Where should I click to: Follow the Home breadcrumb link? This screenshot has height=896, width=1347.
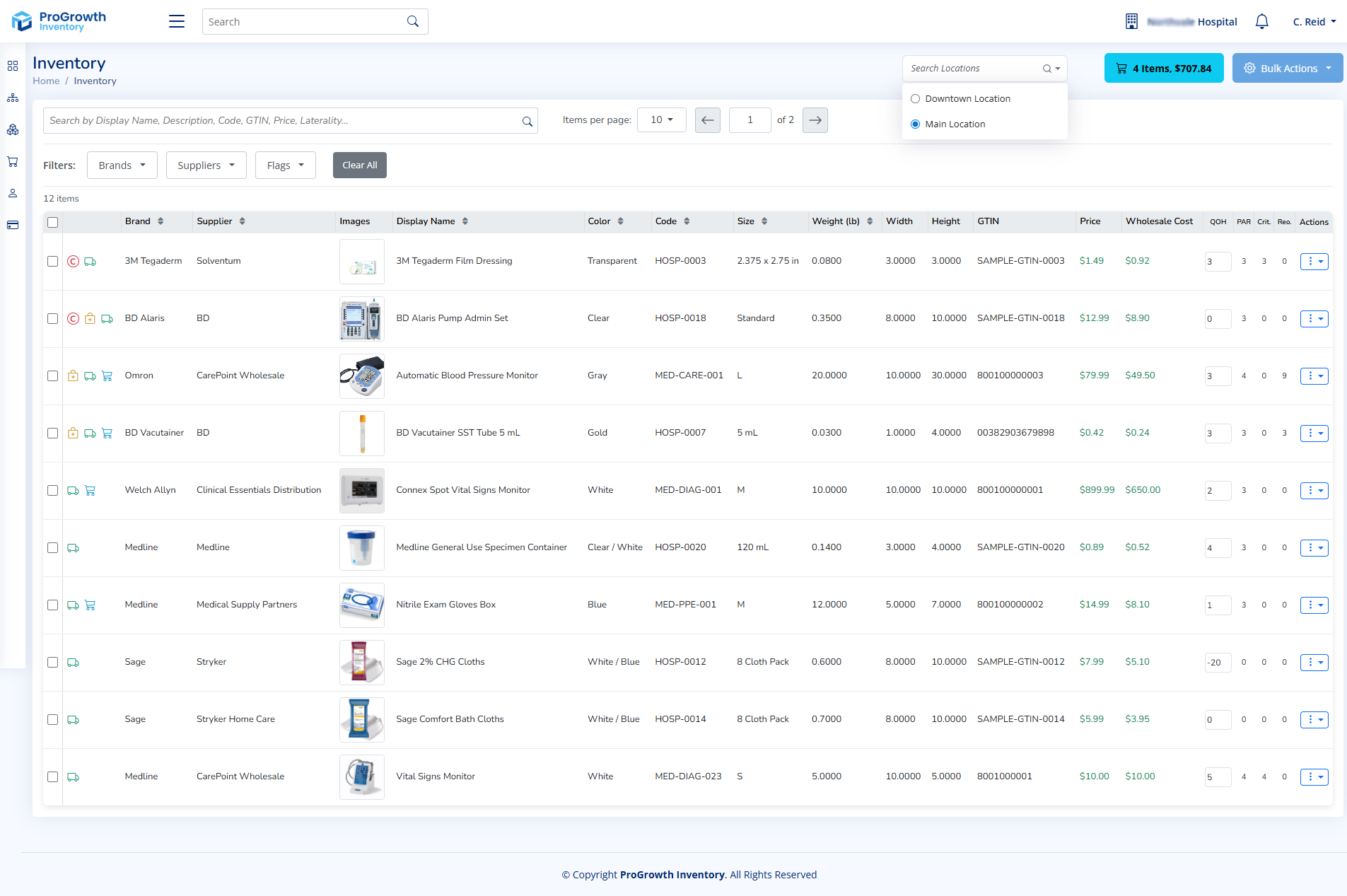tap(46, 81)
